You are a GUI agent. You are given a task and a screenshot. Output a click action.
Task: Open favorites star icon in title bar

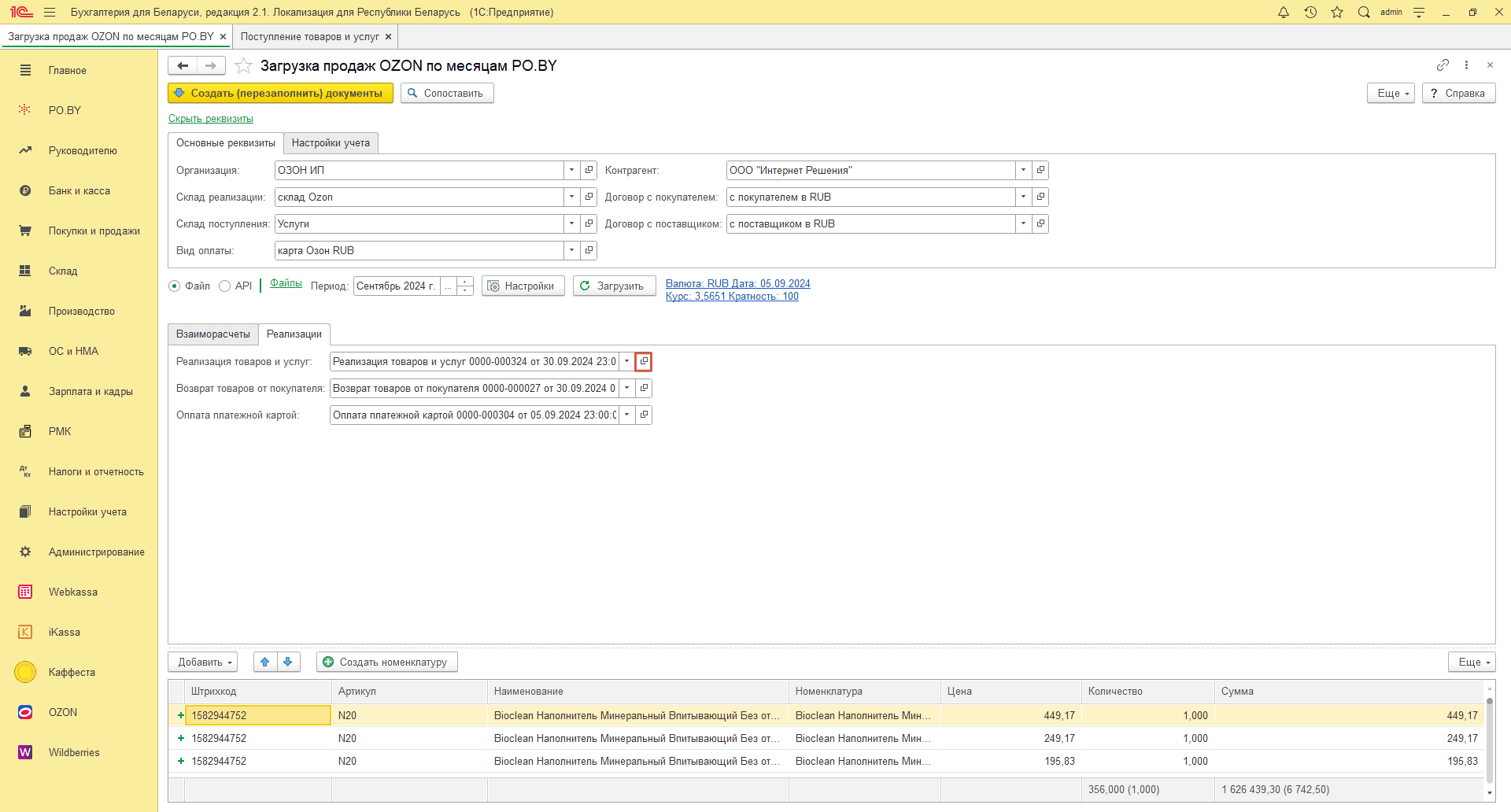click(1337, 12)
